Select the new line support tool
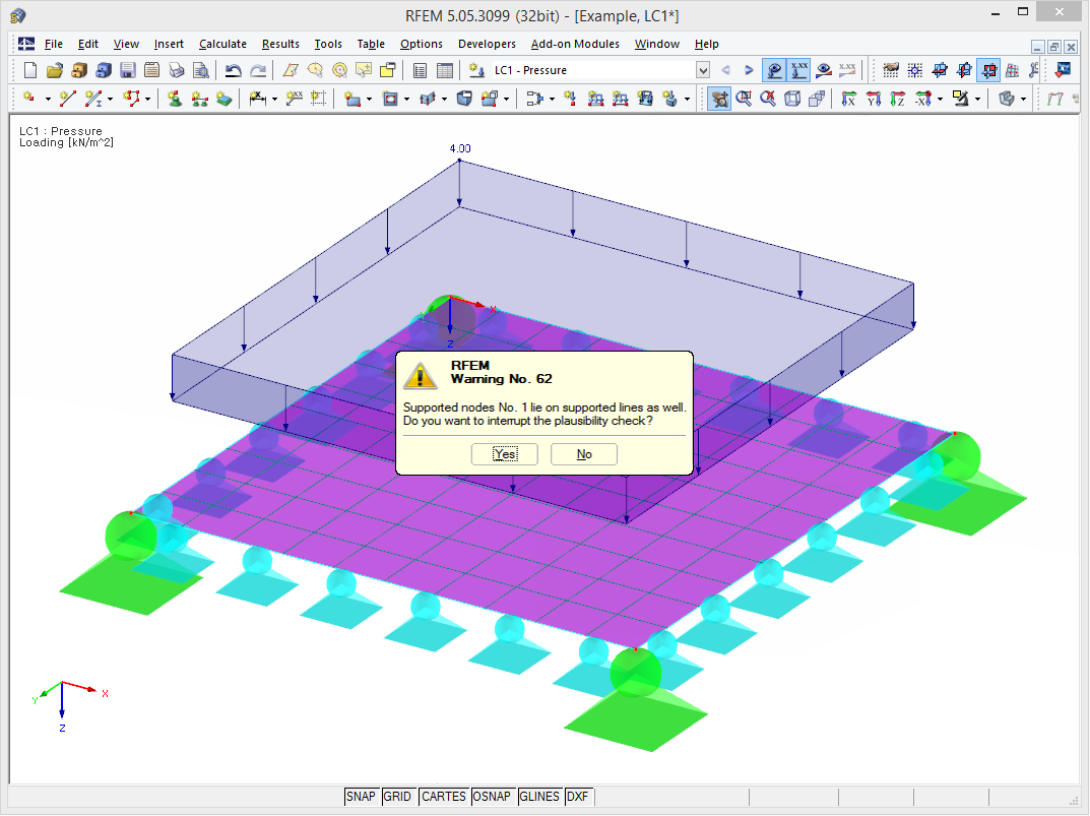1090x816 pixels. tap(200, 99)
